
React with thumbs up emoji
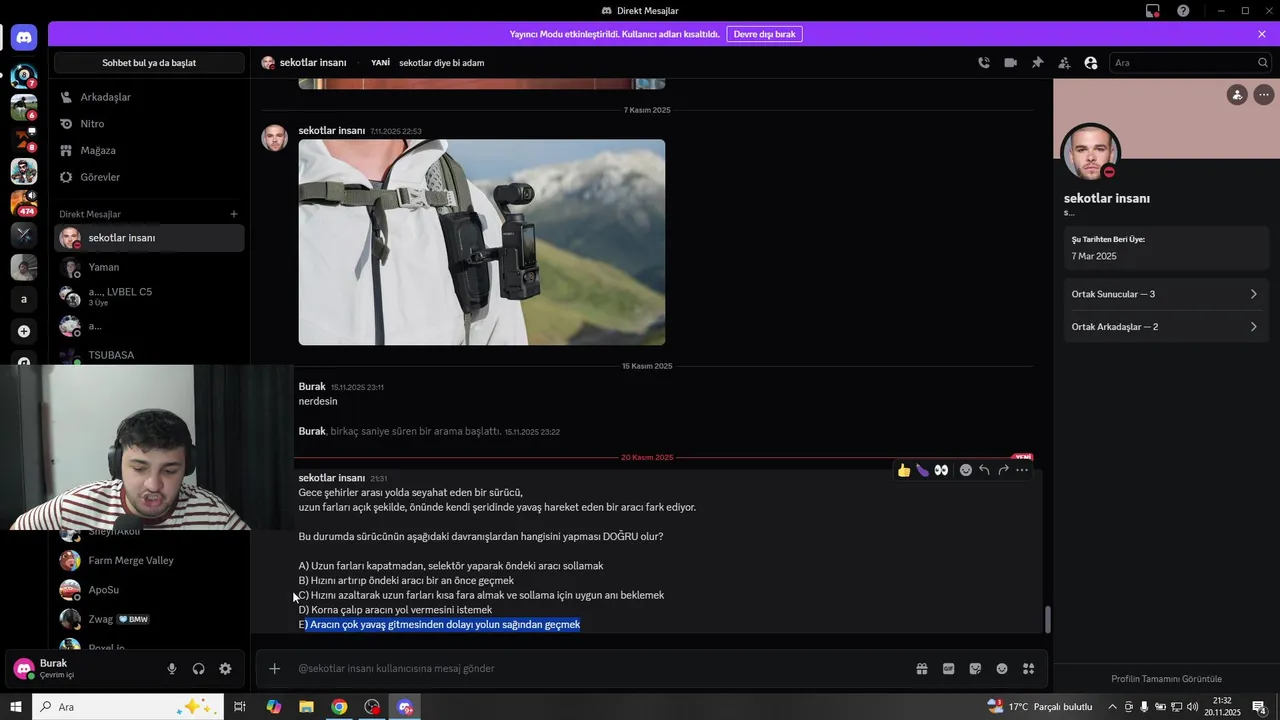point(904,470)
